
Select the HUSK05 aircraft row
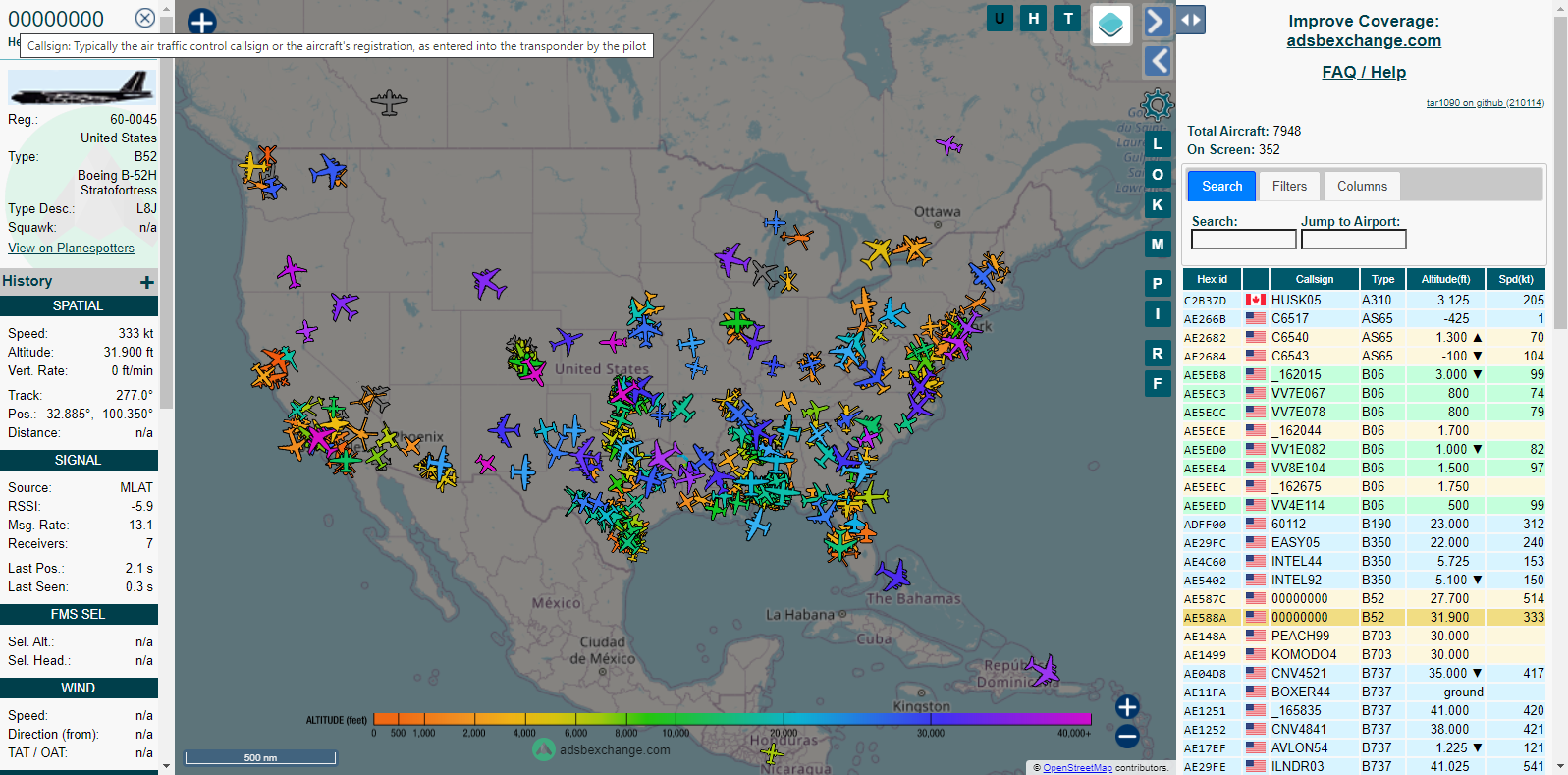tap(1364, 300)
